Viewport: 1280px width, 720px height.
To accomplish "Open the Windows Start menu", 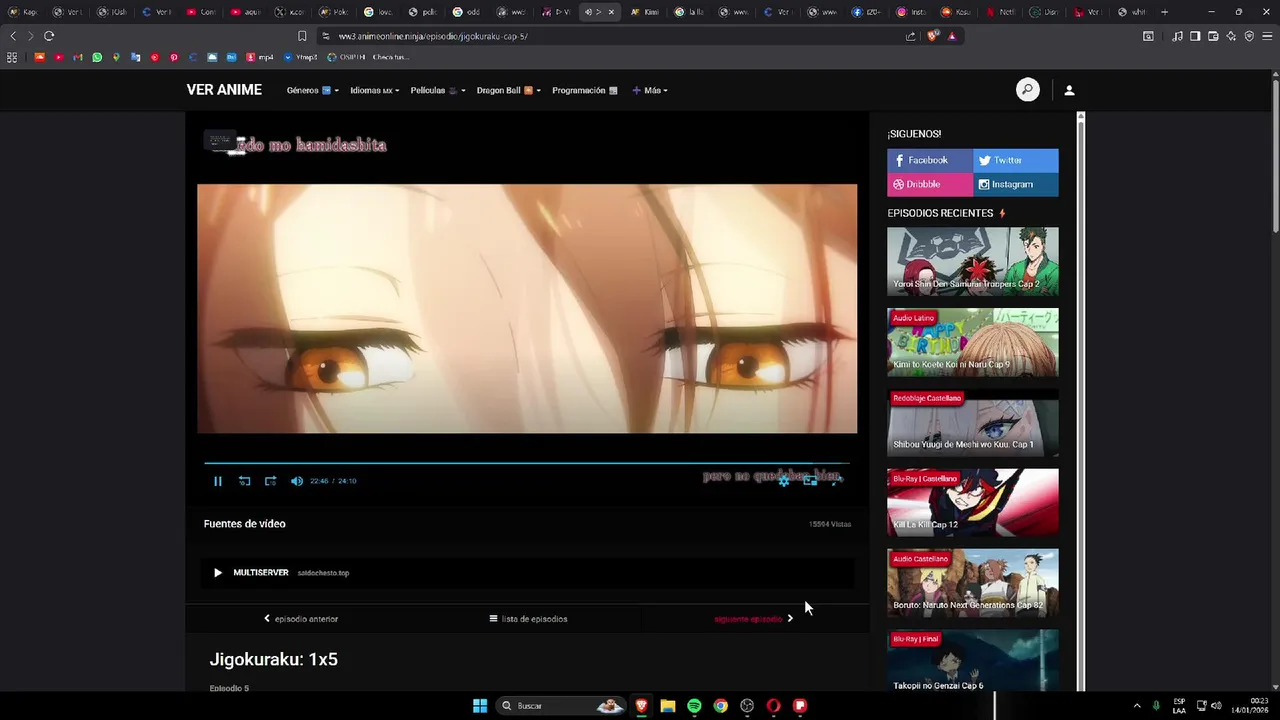I will click(x=480, y=706).
